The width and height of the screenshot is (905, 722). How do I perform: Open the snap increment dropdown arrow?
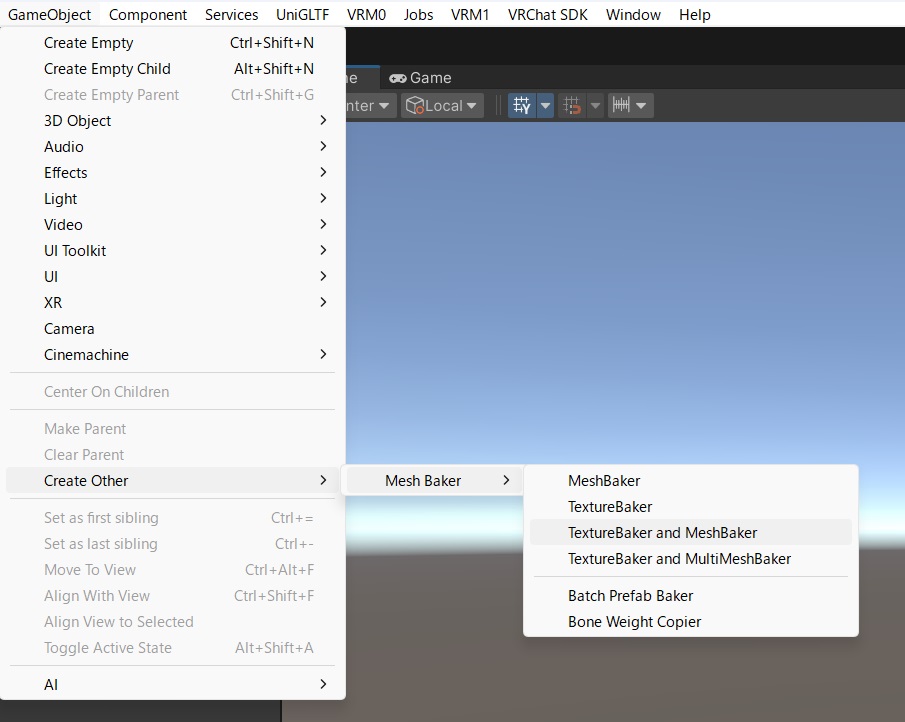click(x=642, y=105)
